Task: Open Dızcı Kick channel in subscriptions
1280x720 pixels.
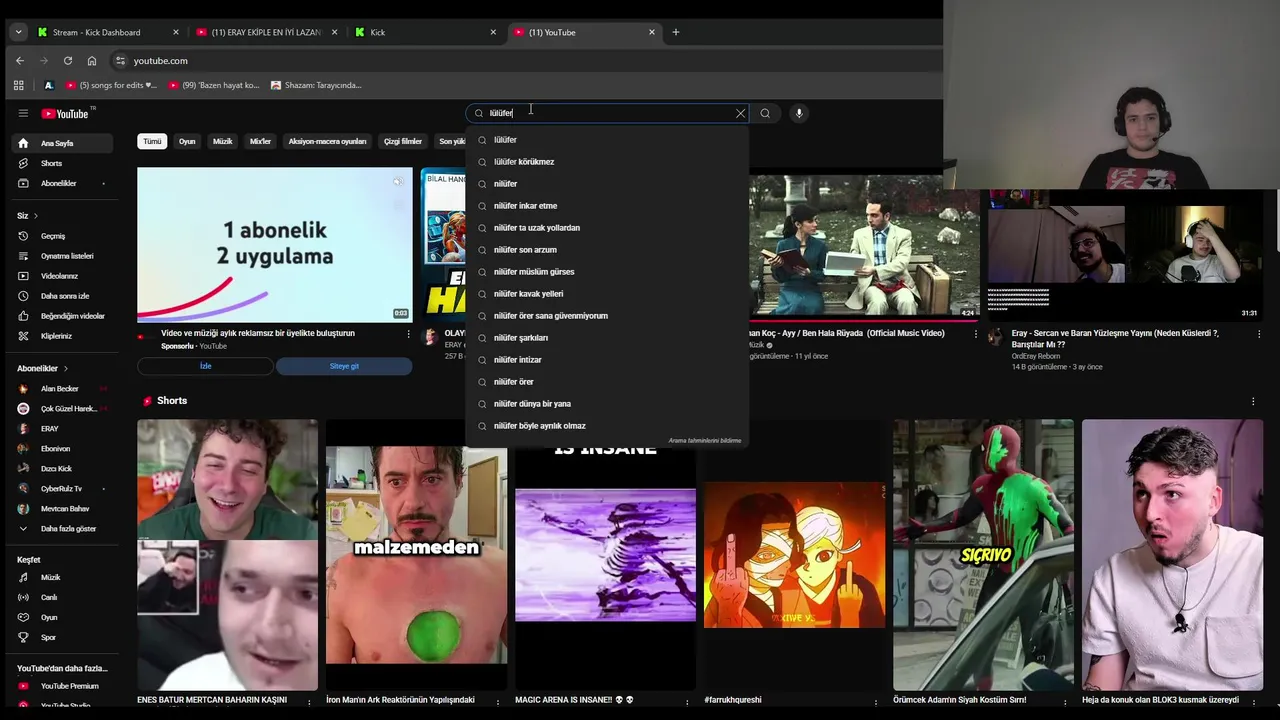Action: tap(64, 468)
